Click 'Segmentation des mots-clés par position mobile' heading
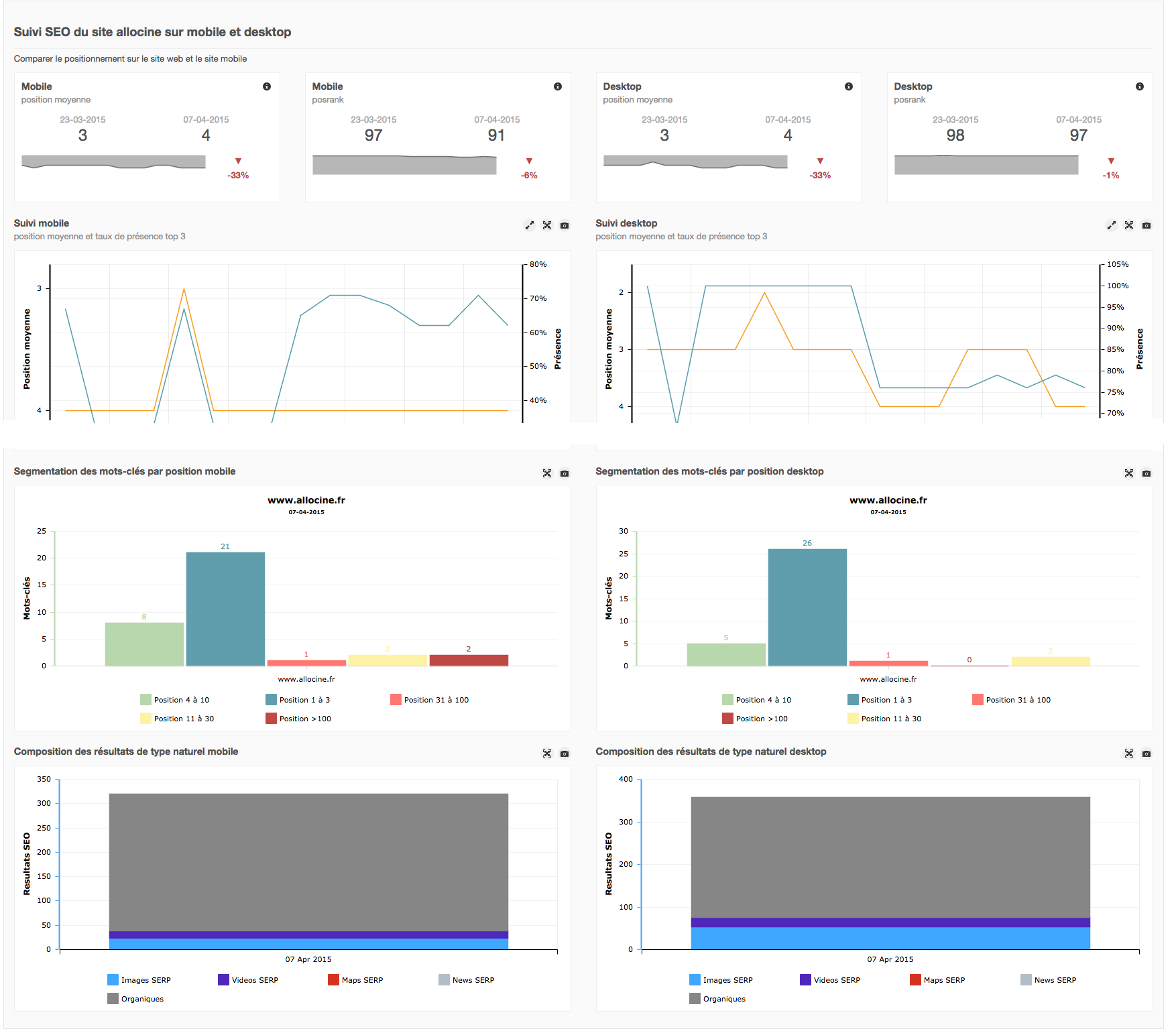This screenshot has height=1029, width=1176. [125, 471]
